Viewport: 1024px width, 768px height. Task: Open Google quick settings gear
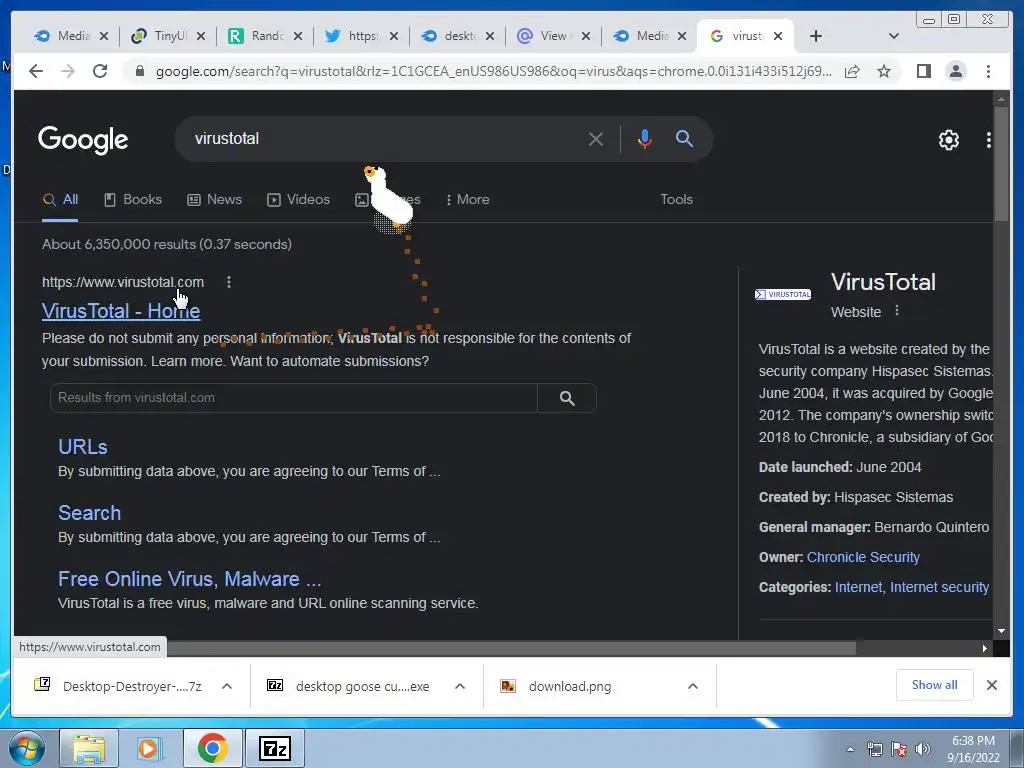tap(948, 140)
